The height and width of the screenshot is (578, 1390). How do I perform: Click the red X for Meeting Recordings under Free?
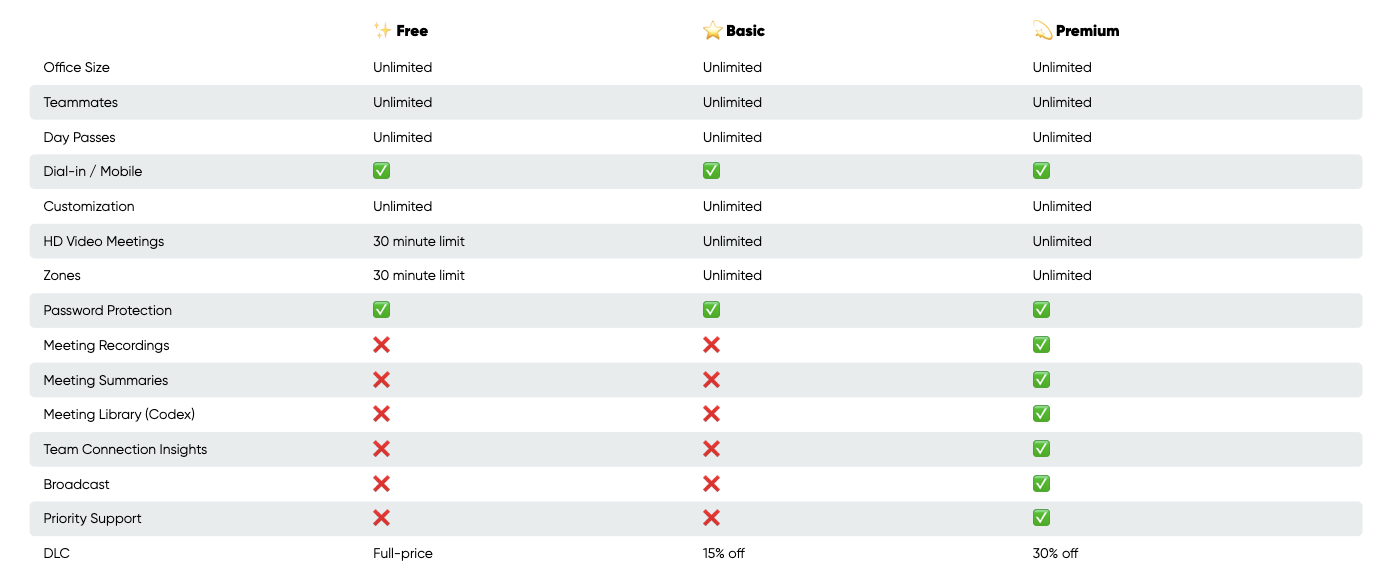pos(381,345)
